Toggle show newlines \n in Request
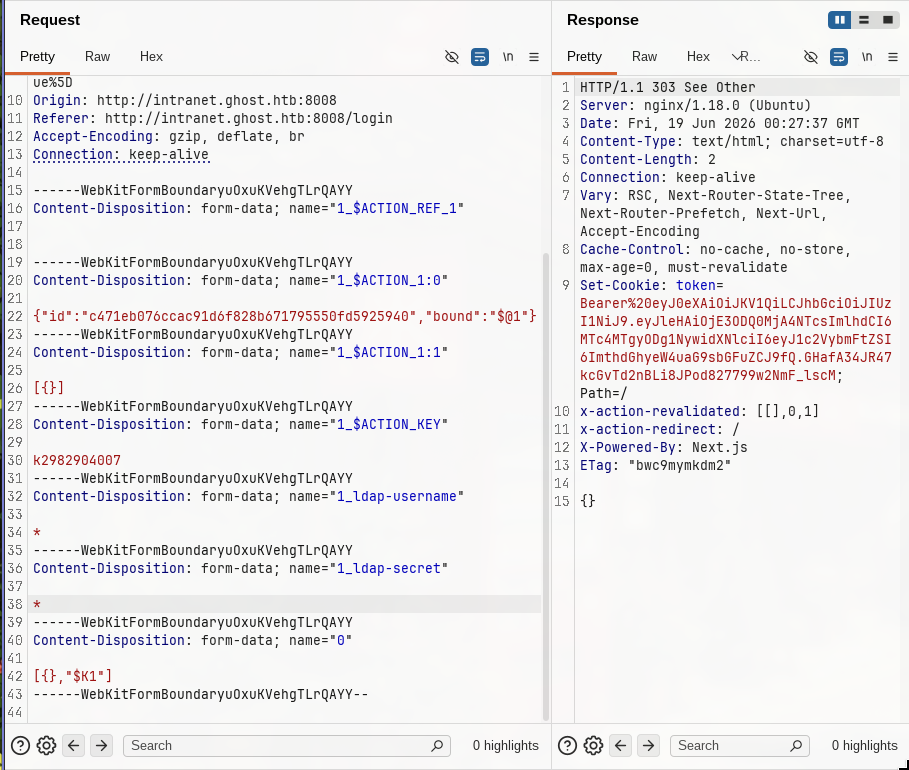Screen dimensions: 909x770 pos(508,57)
